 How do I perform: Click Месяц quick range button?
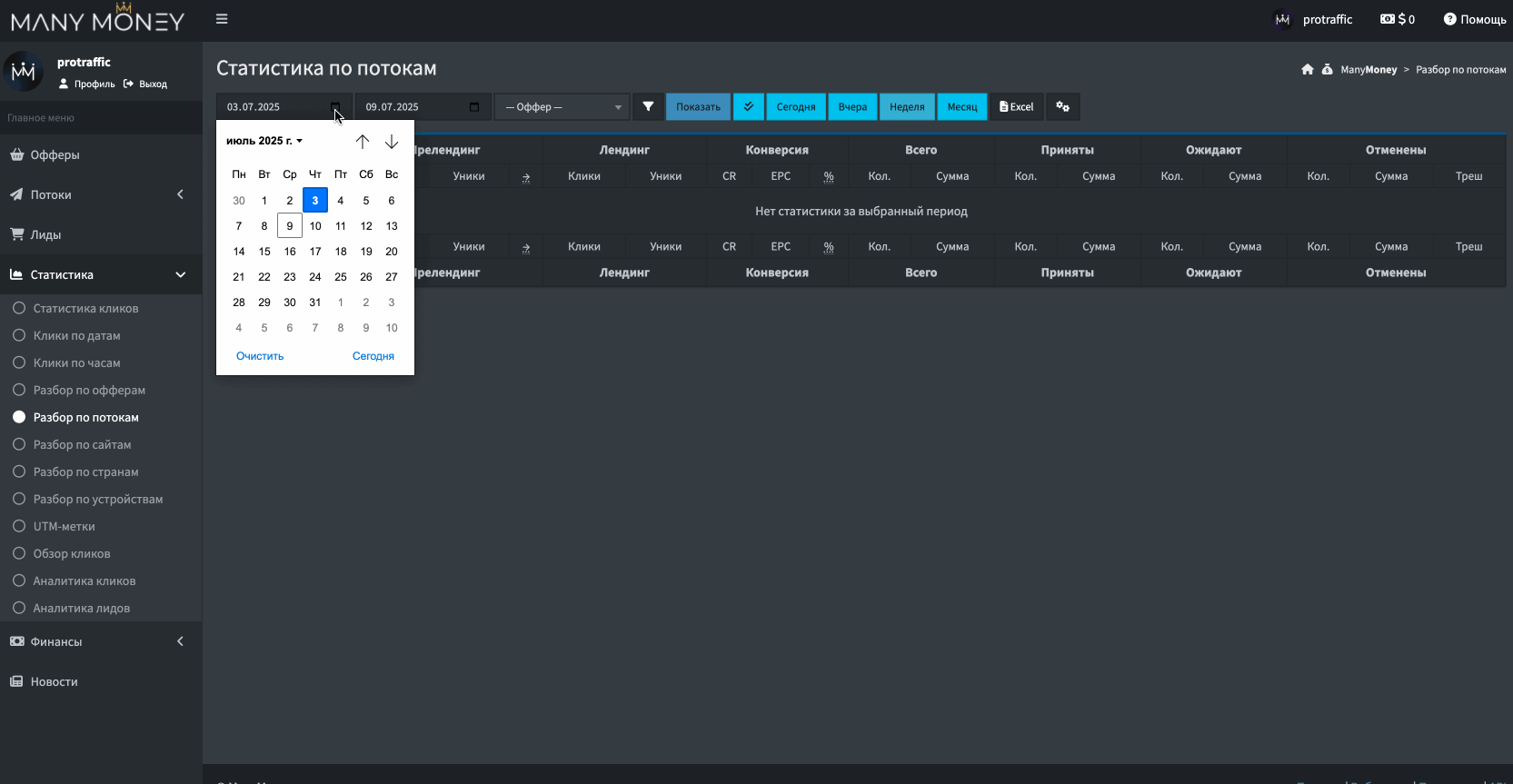[x=962, y=107]
